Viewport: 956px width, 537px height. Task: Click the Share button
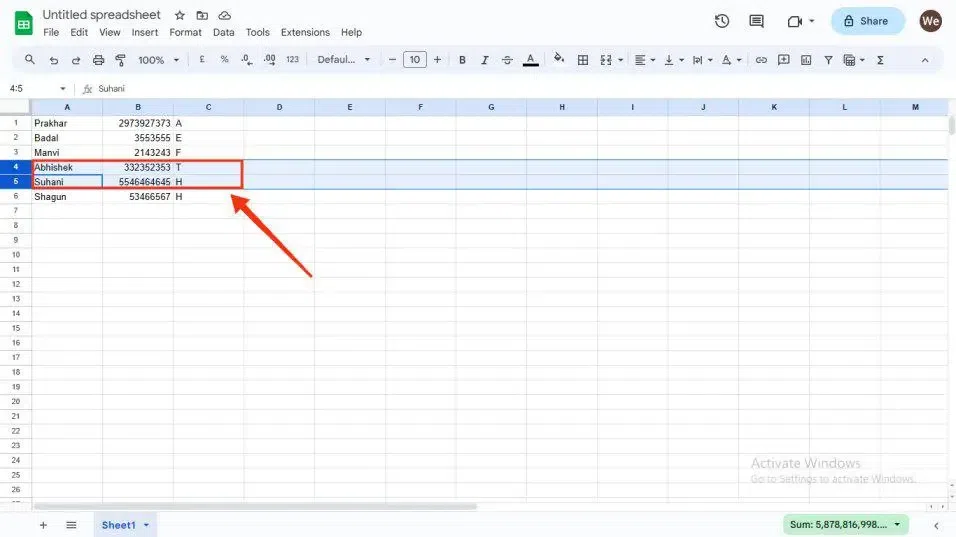(x=867, y=21)
